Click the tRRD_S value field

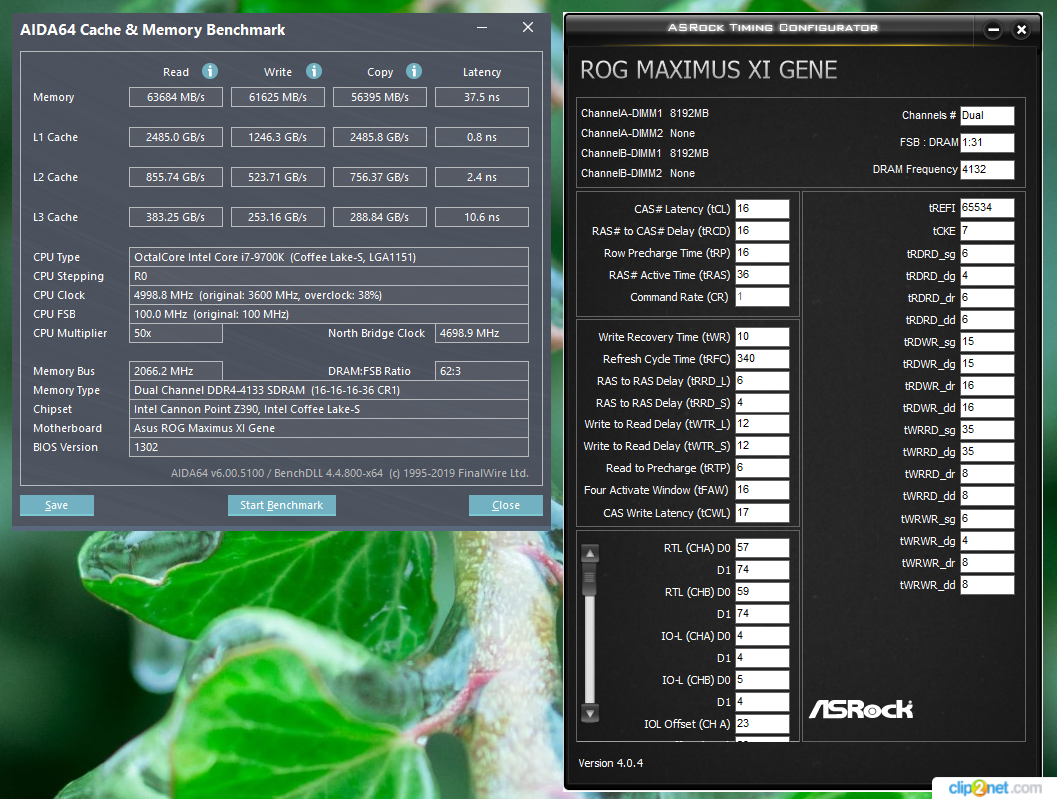click(762, 403)
